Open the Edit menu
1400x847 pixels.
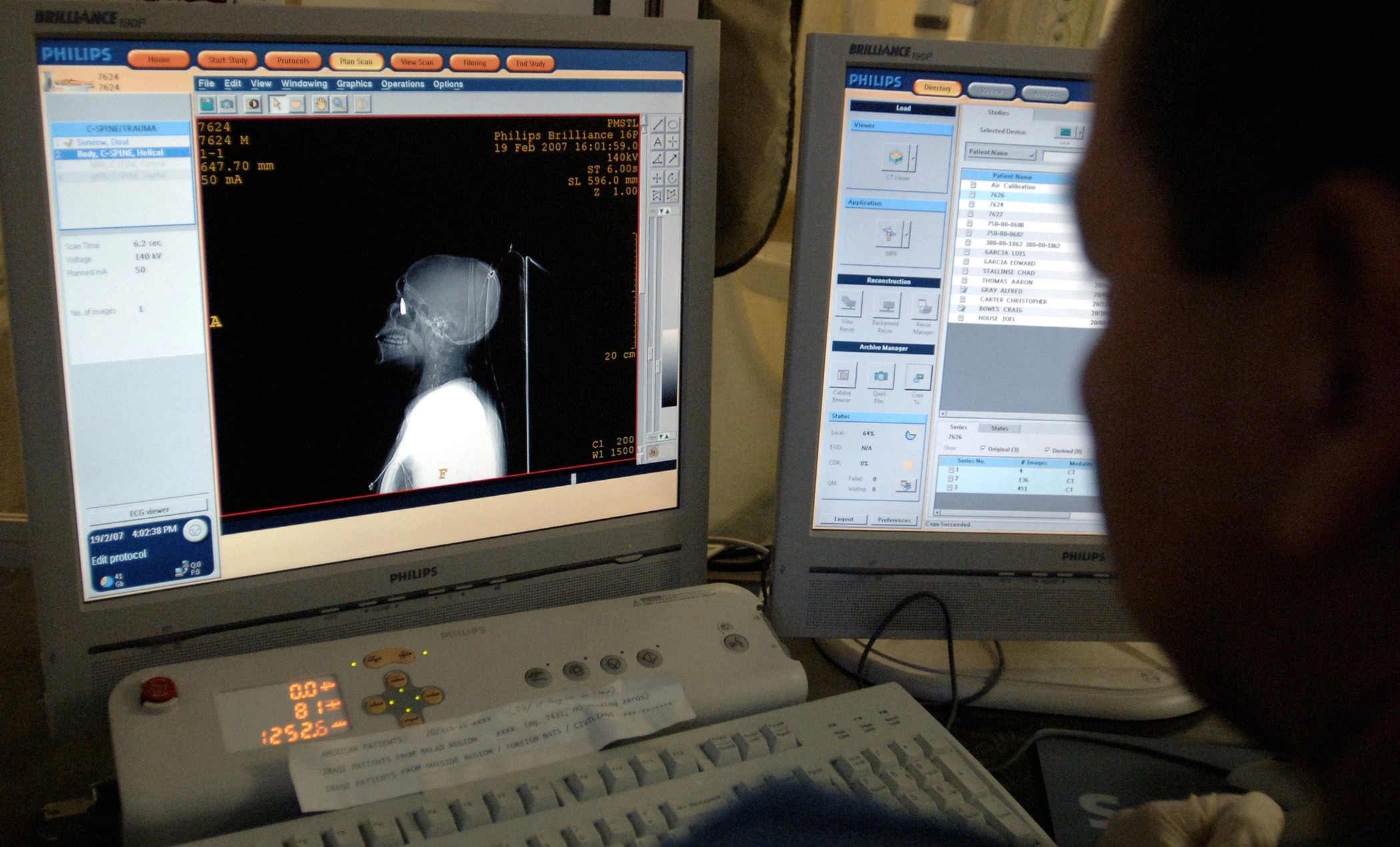click(x=233, y=83)
